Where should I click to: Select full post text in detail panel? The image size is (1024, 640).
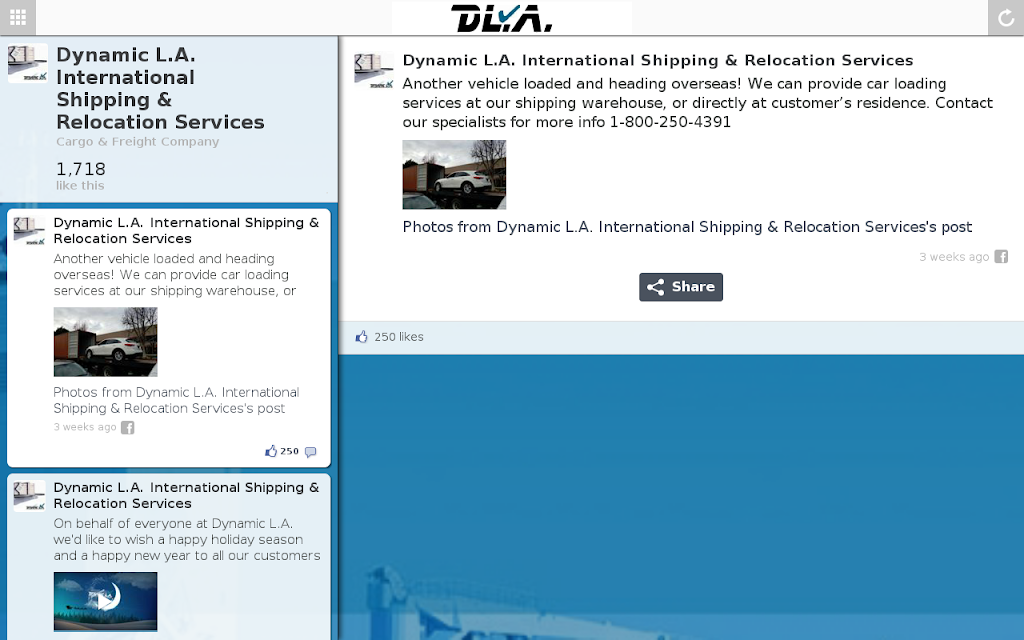click(697, 103)
